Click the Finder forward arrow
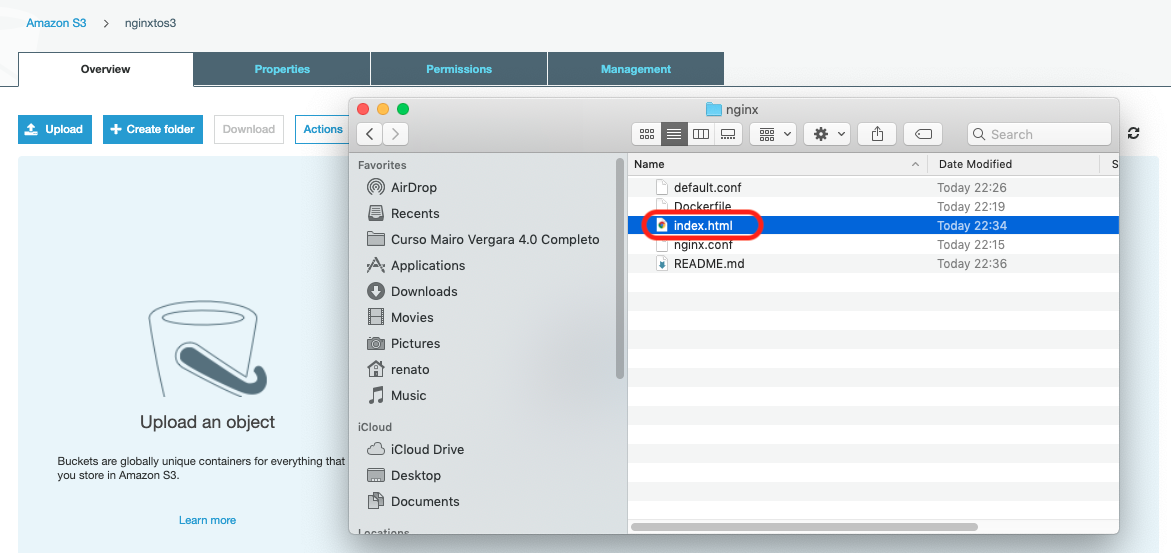Viewport: 1171px width, 553px height. click(396, 134)
